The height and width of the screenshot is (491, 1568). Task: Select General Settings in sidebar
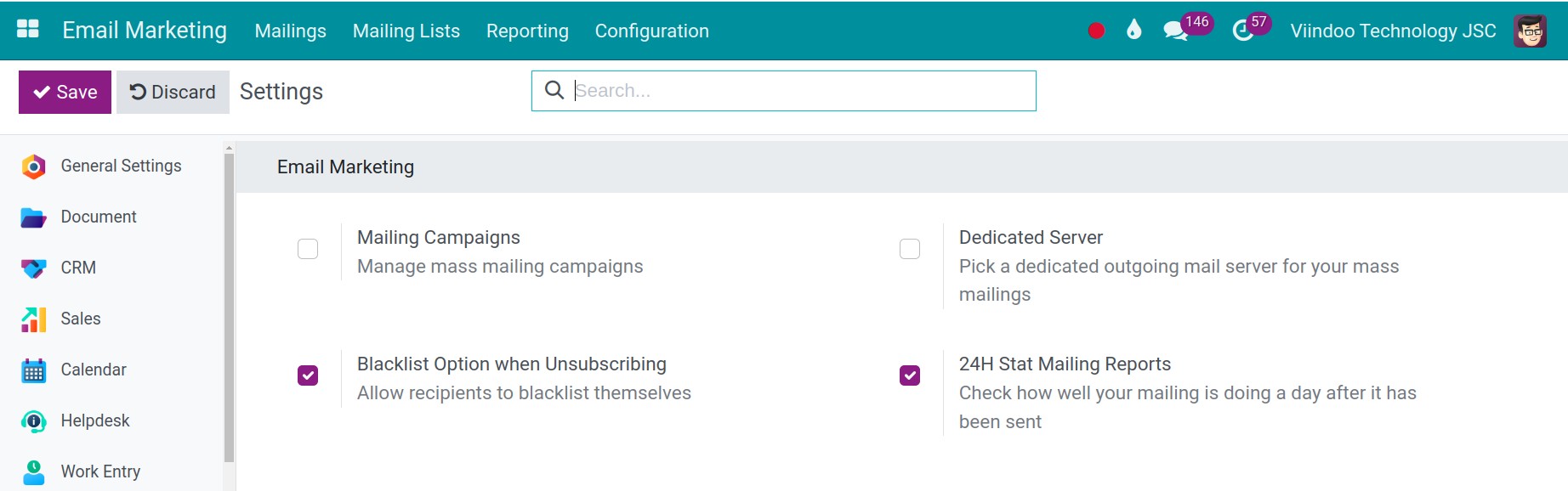click(x=121, y=166)
